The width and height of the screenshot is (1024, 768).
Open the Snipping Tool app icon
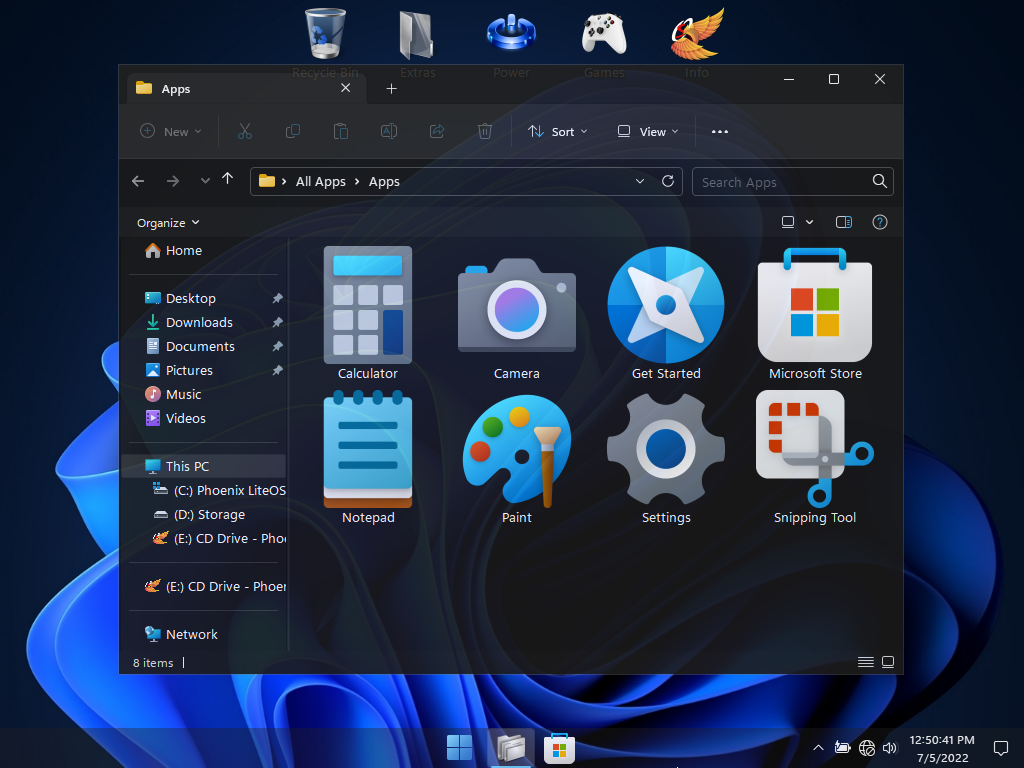coord(814,449)
